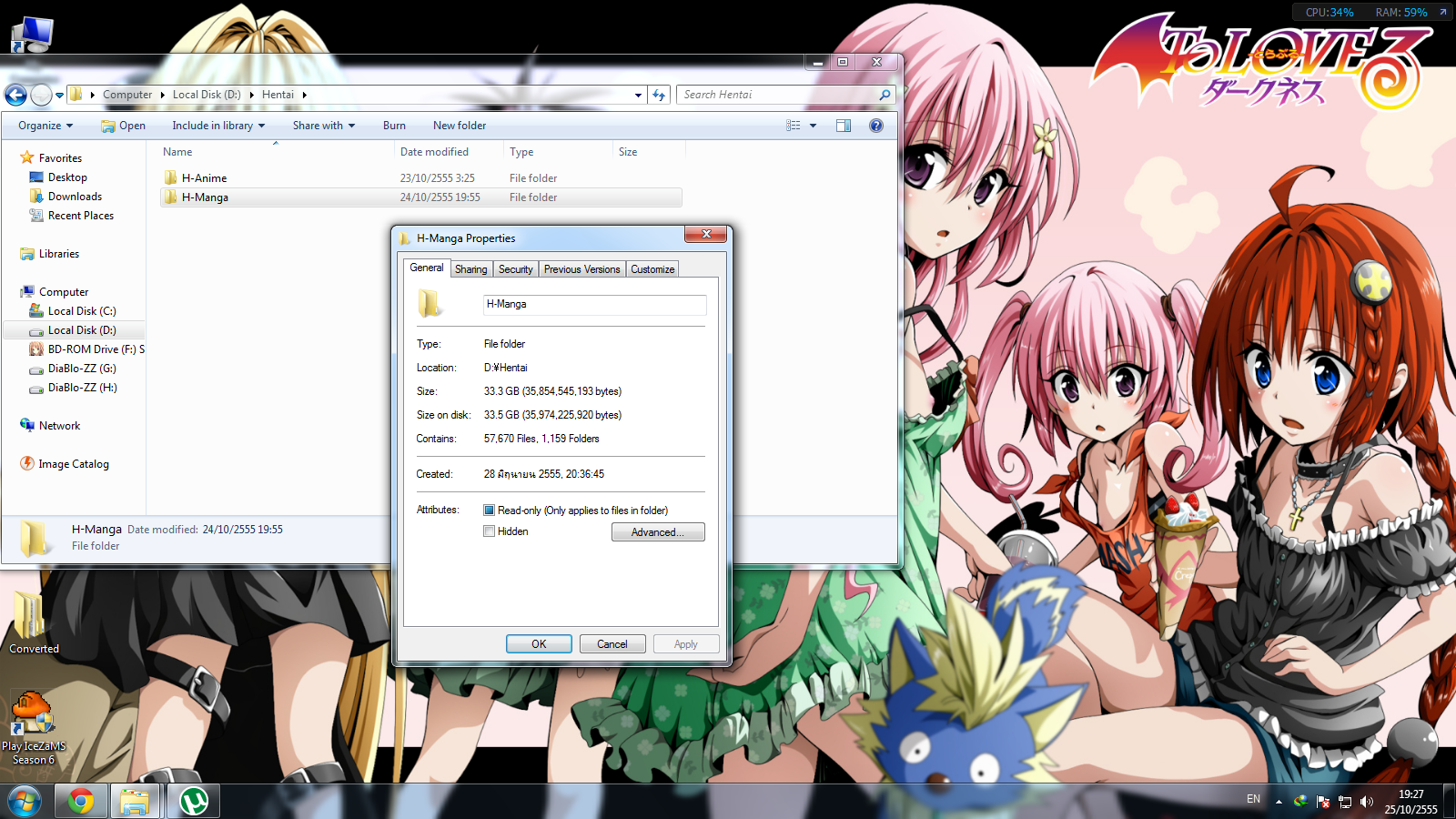Image resolution: width=1456 pixels, height=819 pixels.
Task: Select Libraries in the navigation pane
Action: pyautogui.click(x=59, y=254)
